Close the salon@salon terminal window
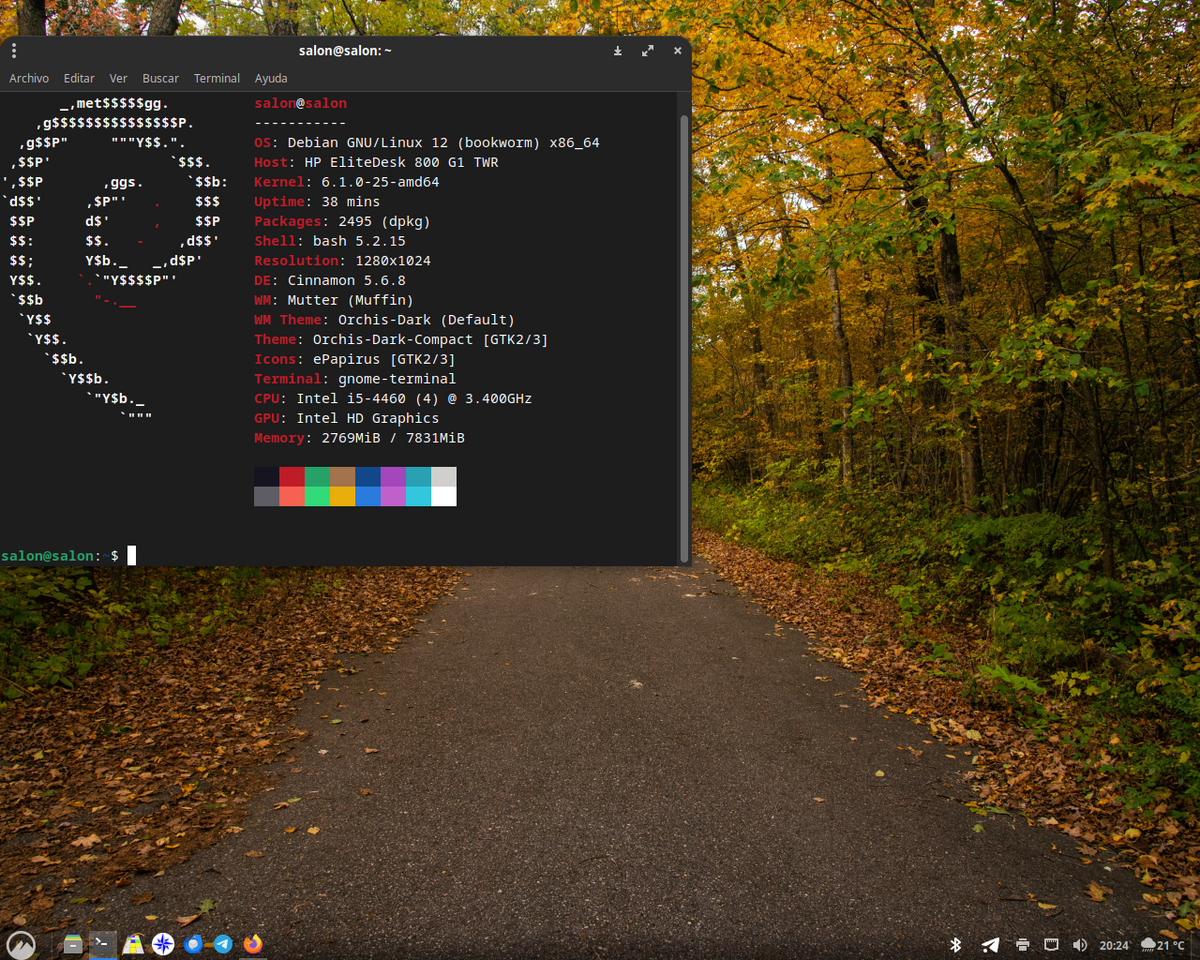The image size is (1200, 960). coord(677,50)
